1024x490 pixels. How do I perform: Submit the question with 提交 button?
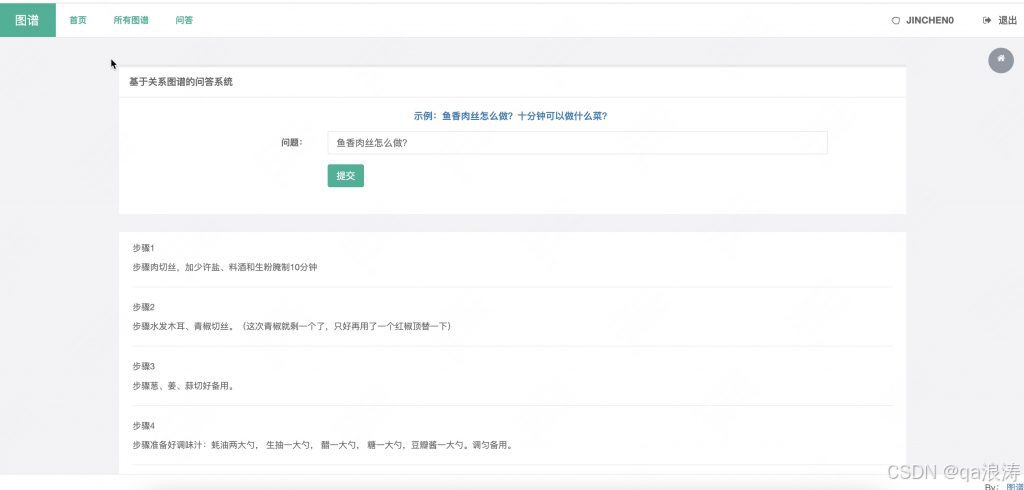345,176
